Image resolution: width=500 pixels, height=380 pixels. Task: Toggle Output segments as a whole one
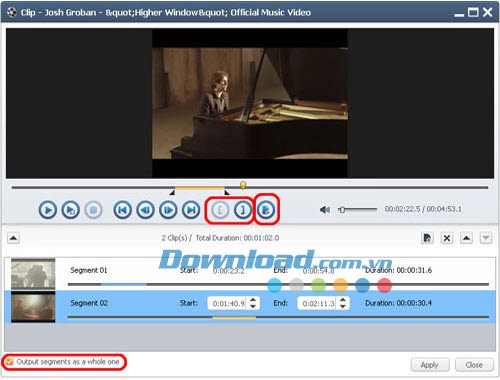[10, 362]
